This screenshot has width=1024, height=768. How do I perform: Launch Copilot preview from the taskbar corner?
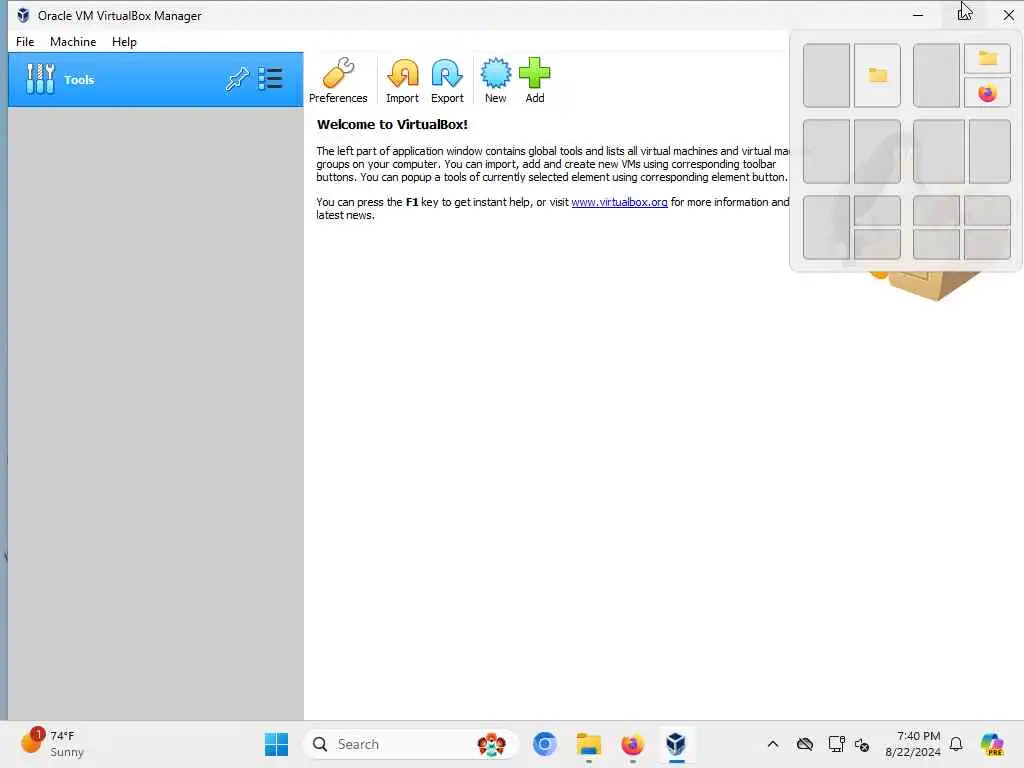pos(992,744)
